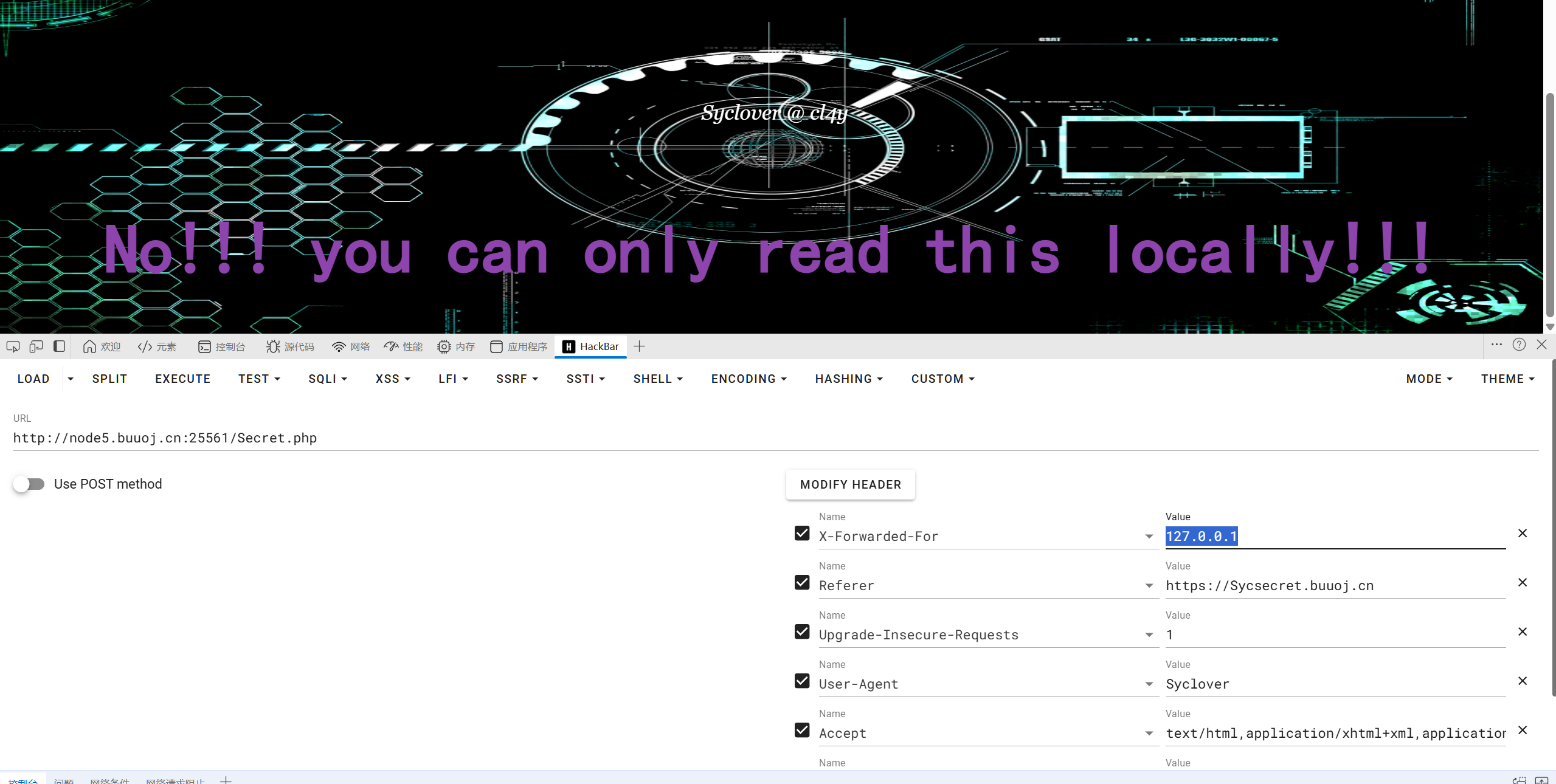Click the plus icon to add tool tab
1556x784 pixels.
click(x=639, y=346)
